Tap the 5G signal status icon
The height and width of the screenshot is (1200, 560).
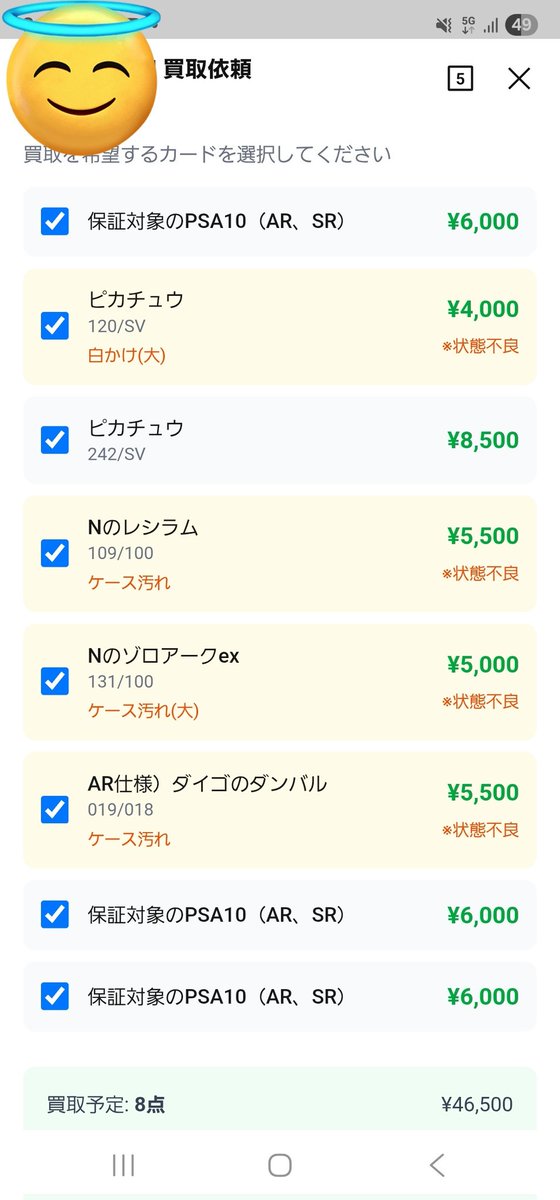pyautogui.click(x=469, y=25)
